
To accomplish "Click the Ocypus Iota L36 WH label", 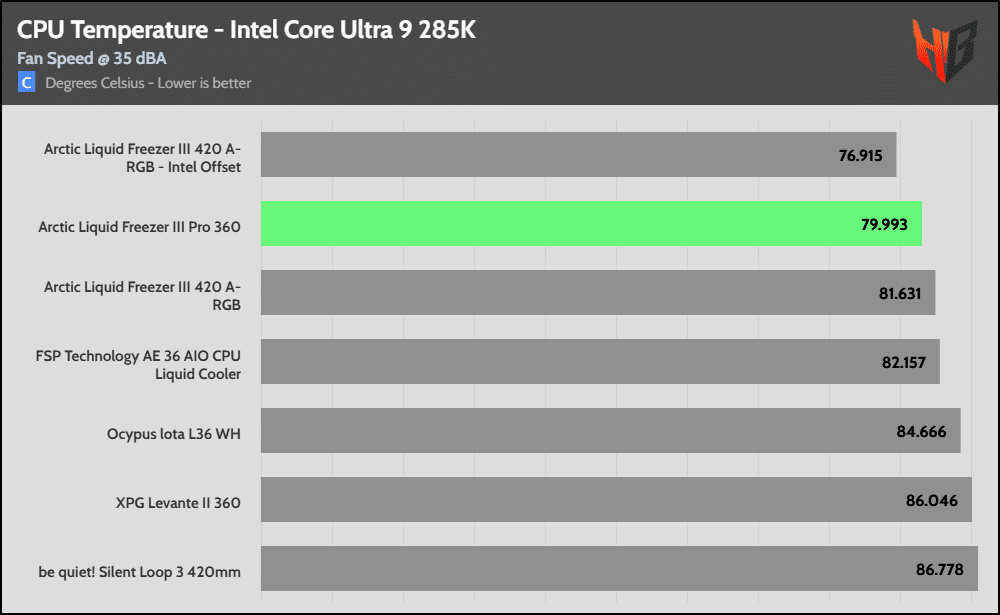I will [174, 434].
